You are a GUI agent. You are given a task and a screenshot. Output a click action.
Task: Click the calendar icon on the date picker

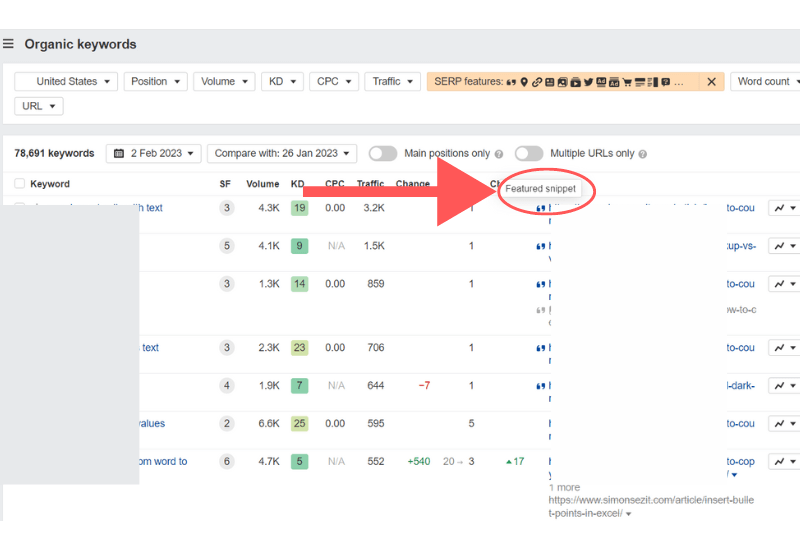point(120,153)
